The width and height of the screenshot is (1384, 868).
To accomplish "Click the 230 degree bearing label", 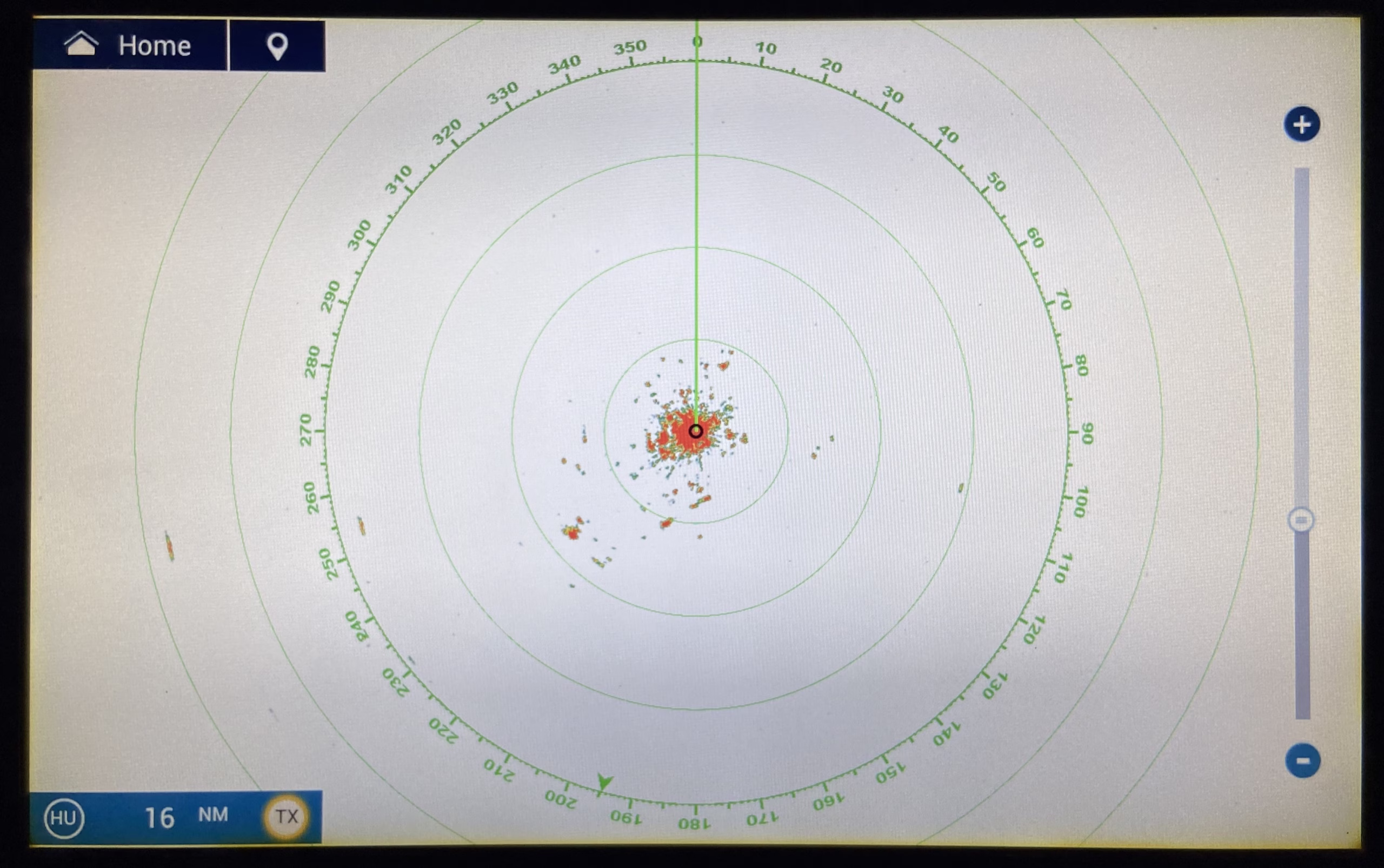I will [x=396, y=683].
